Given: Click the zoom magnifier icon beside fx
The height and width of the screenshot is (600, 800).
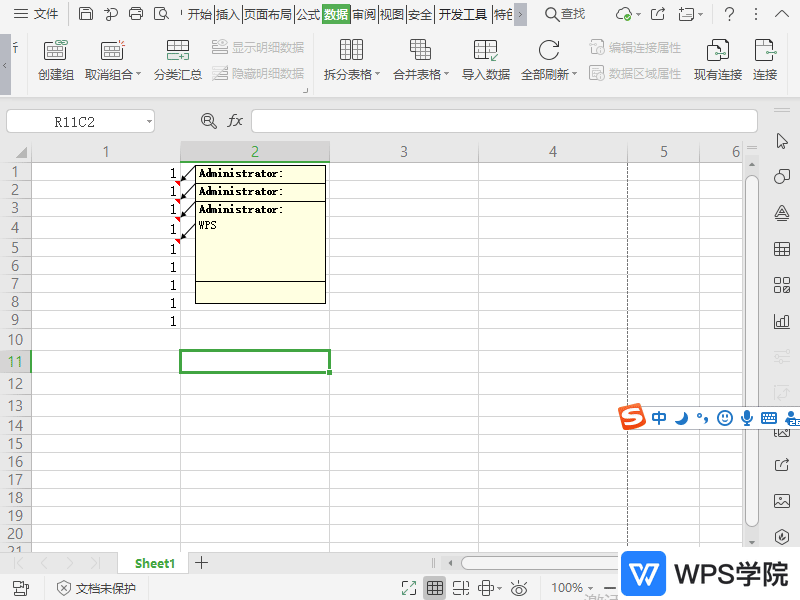Looking at the screenshot, I should pos(209,121).
